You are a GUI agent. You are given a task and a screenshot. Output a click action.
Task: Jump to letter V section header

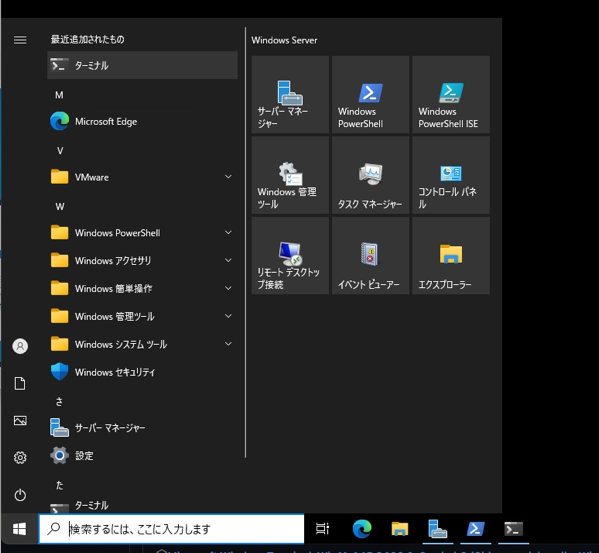tap(60, 151)
